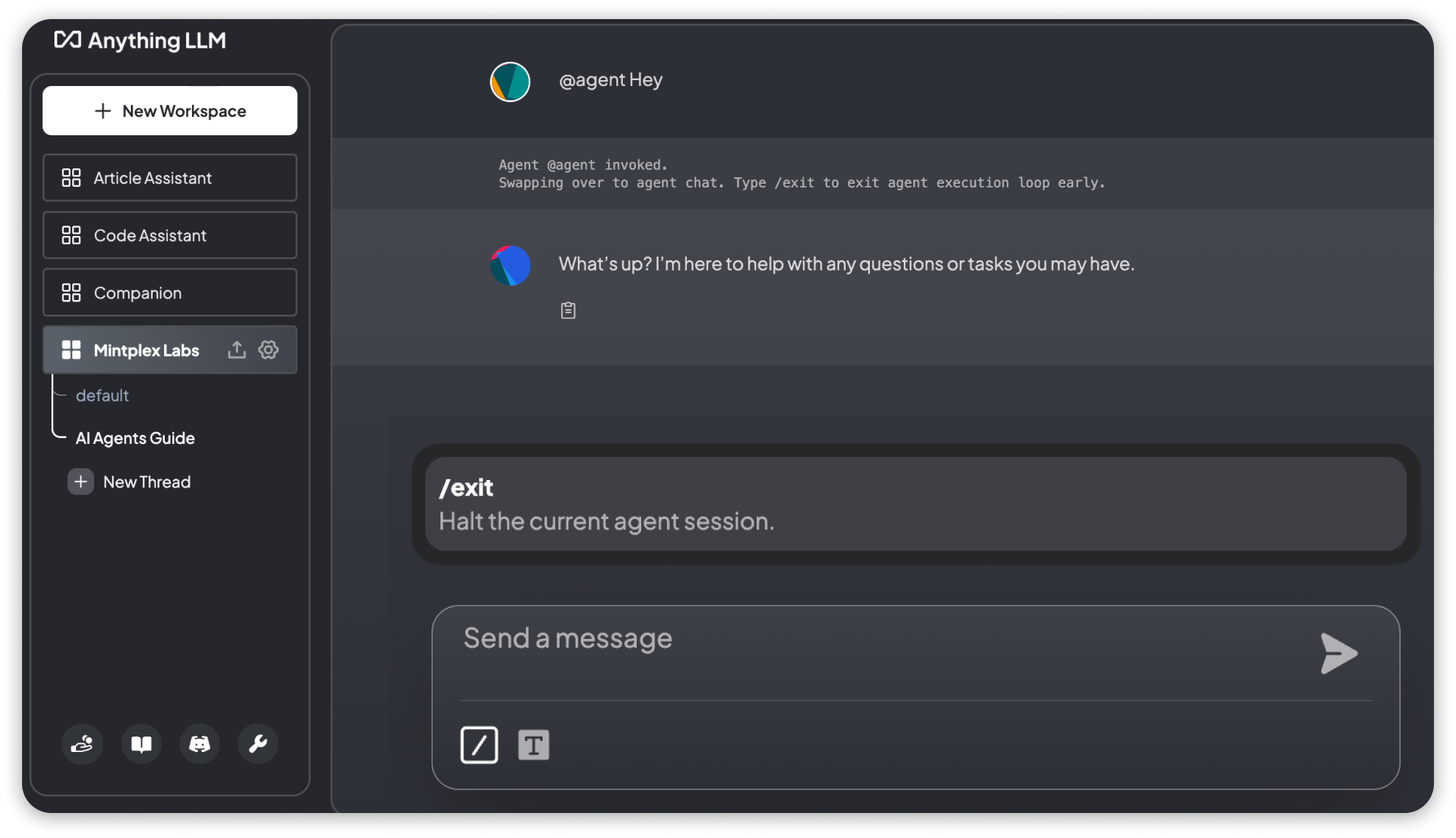Screen dimensions: 1456x838
Task: Select the slash-command button in input
Action: [479, 744]
